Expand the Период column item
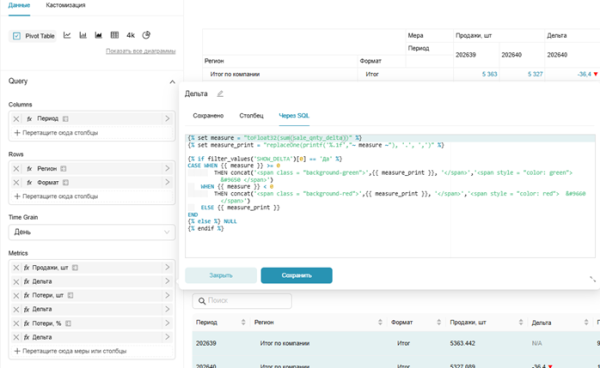The height and width of the screenshot is (368, 600). coord(167,119)
